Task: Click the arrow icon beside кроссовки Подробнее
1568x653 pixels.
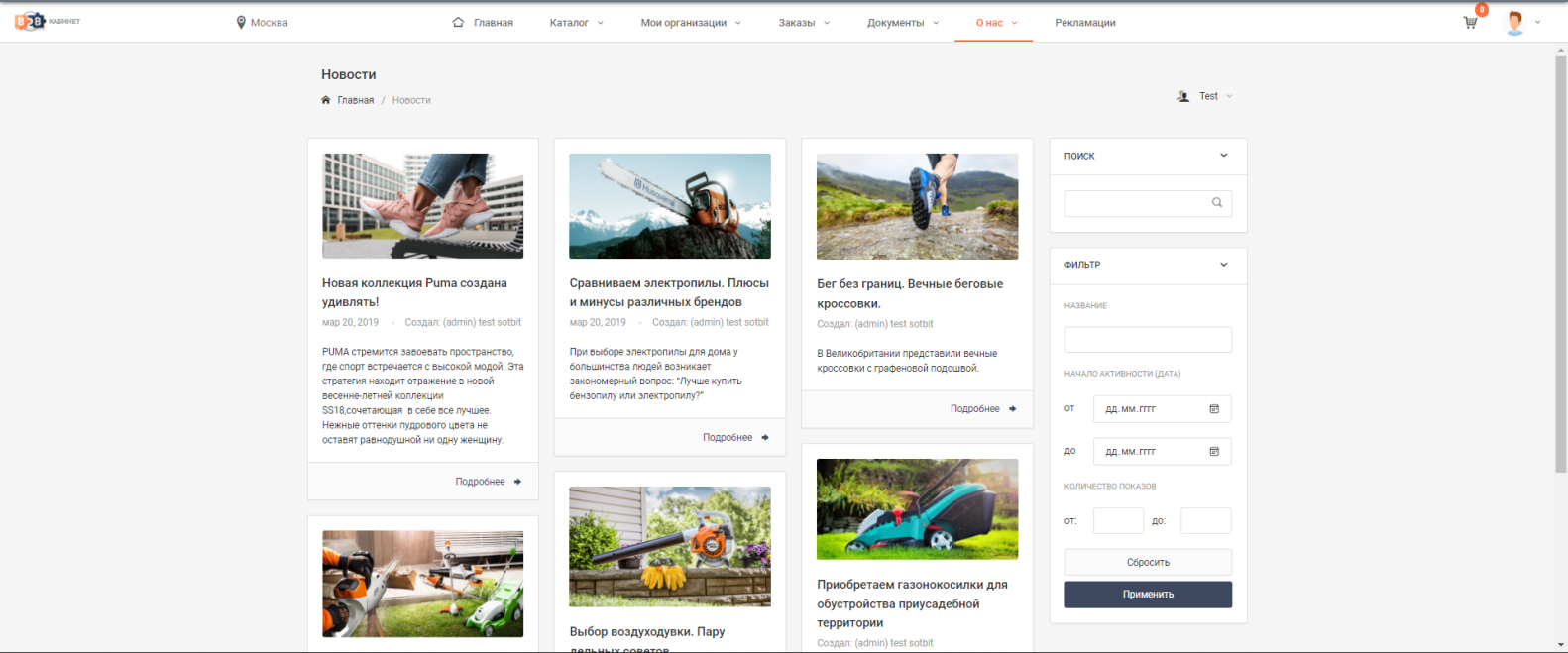Action: [1012, 409]
